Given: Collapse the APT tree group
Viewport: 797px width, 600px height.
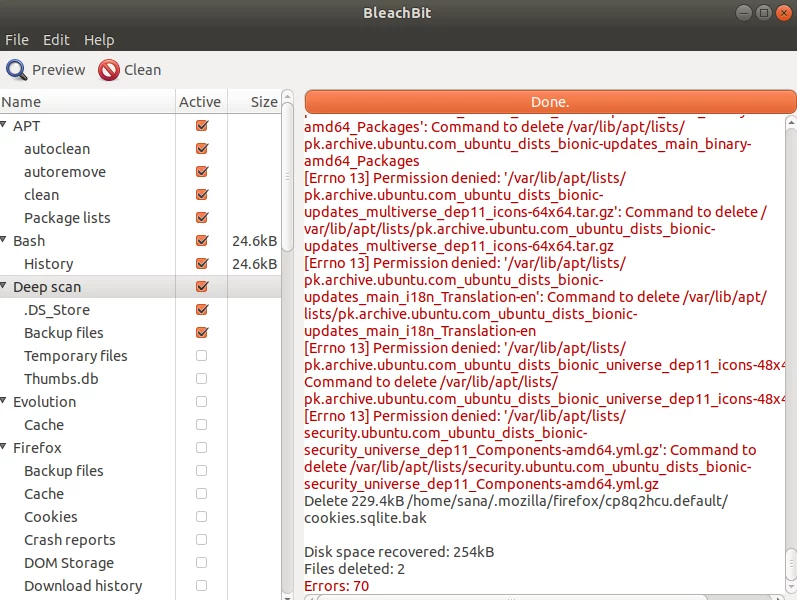Looking at the screenshot, I should point(4,125).
